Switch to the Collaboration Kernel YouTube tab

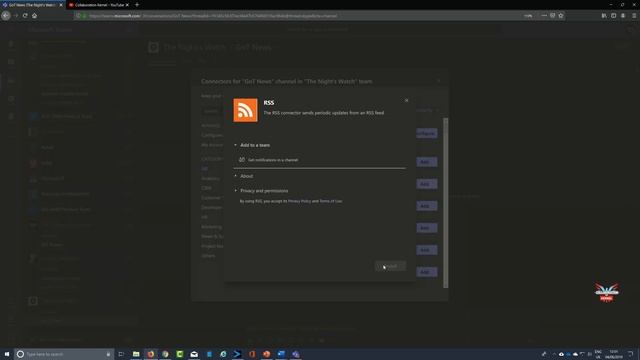(x=99, y=5)
